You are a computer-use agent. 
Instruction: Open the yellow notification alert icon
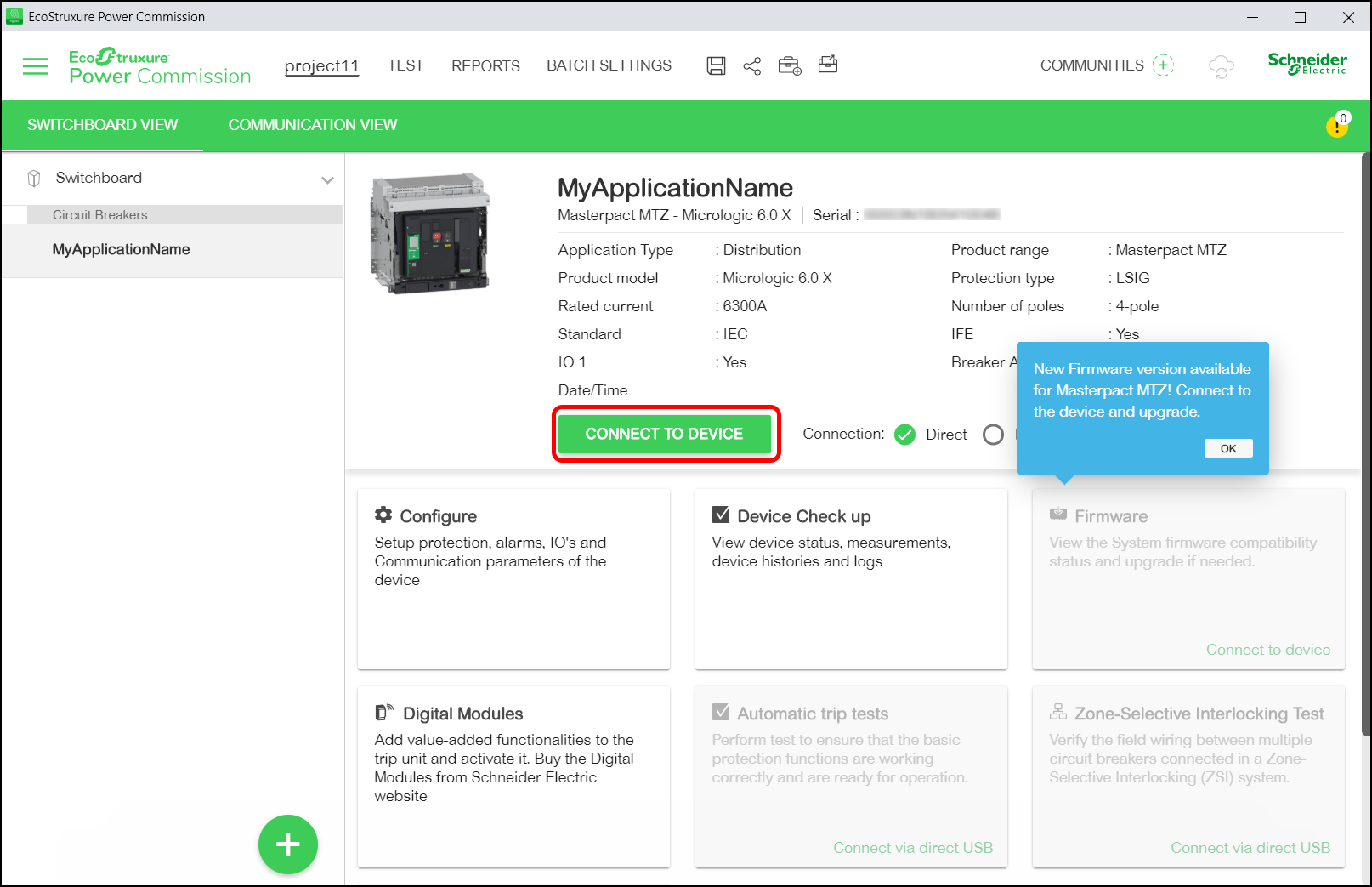click(x=1337, y=126)
